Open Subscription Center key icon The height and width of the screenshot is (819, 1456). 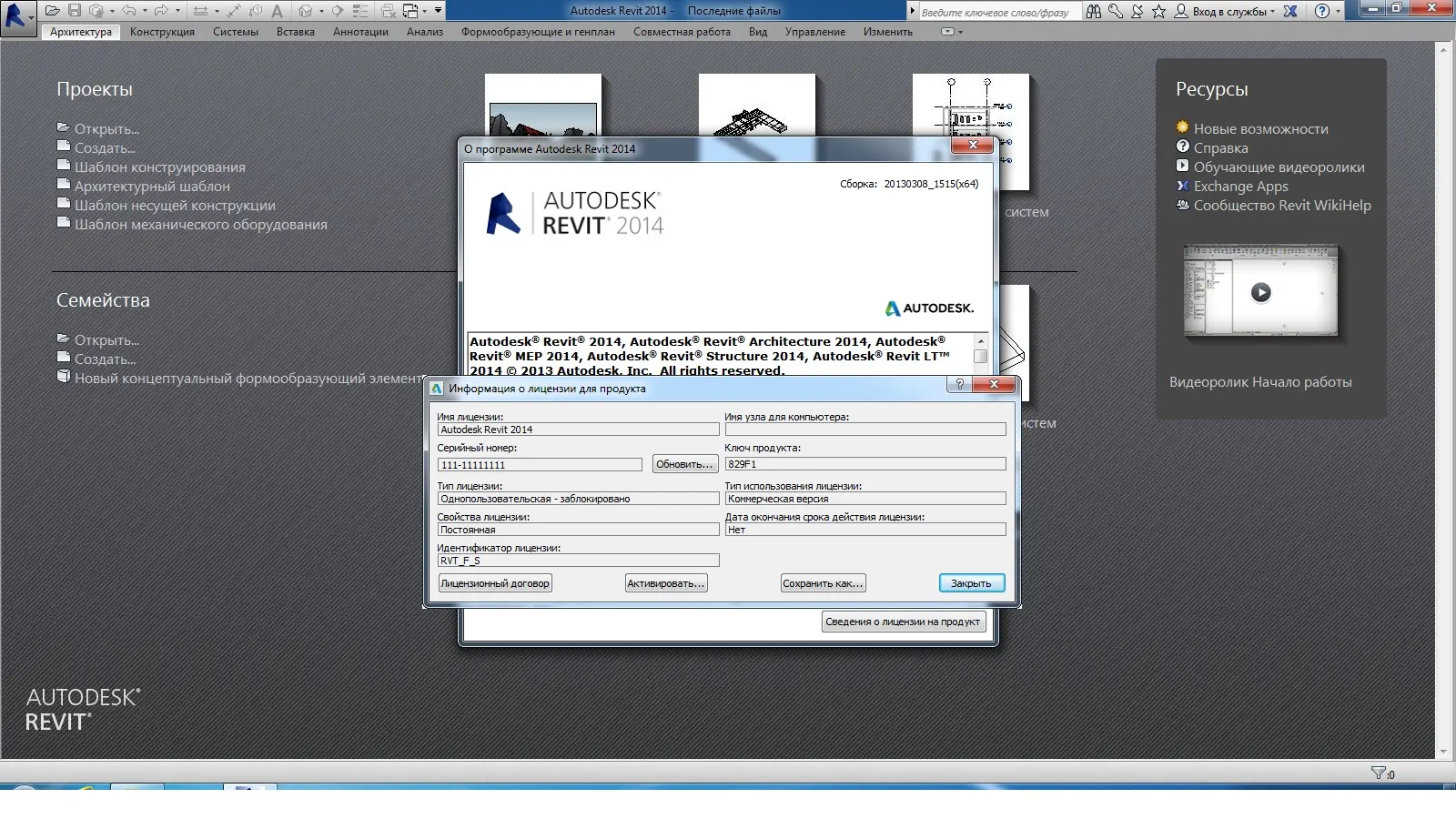click(1115, 11)
